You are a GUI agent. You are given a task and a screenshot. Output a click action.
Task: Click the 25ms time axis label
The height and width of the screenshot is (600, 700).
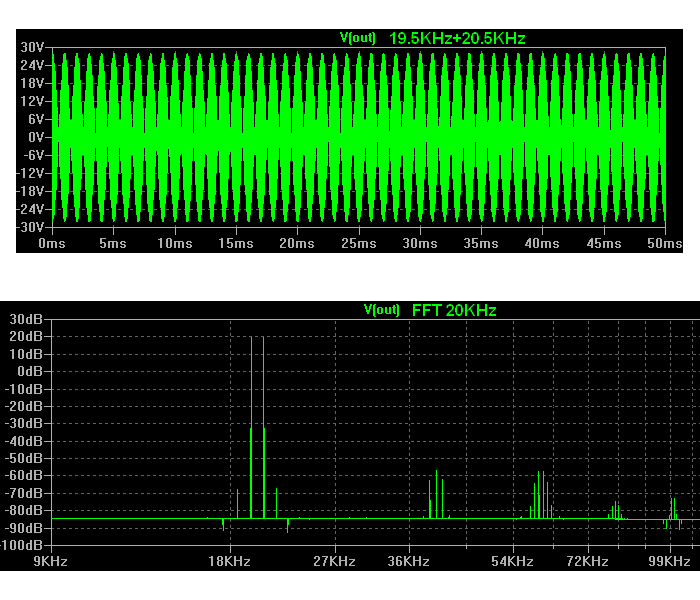(359, 244)
